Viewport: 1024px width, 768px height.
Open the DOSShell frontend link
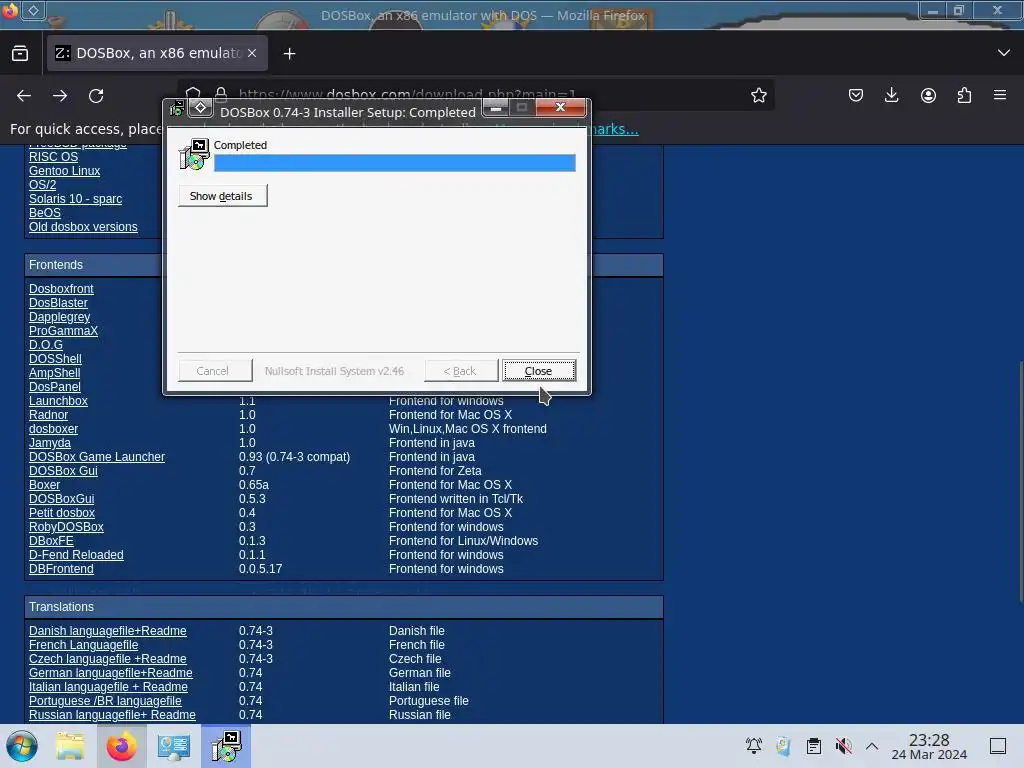pyautogui.click(x=55, y=359)
